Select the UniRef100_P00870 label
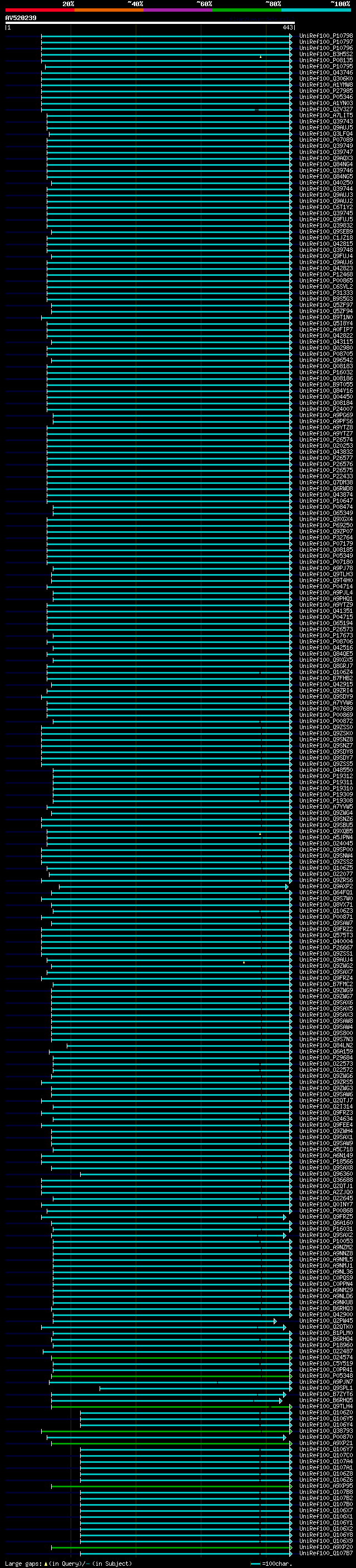 coord(326,1437)
